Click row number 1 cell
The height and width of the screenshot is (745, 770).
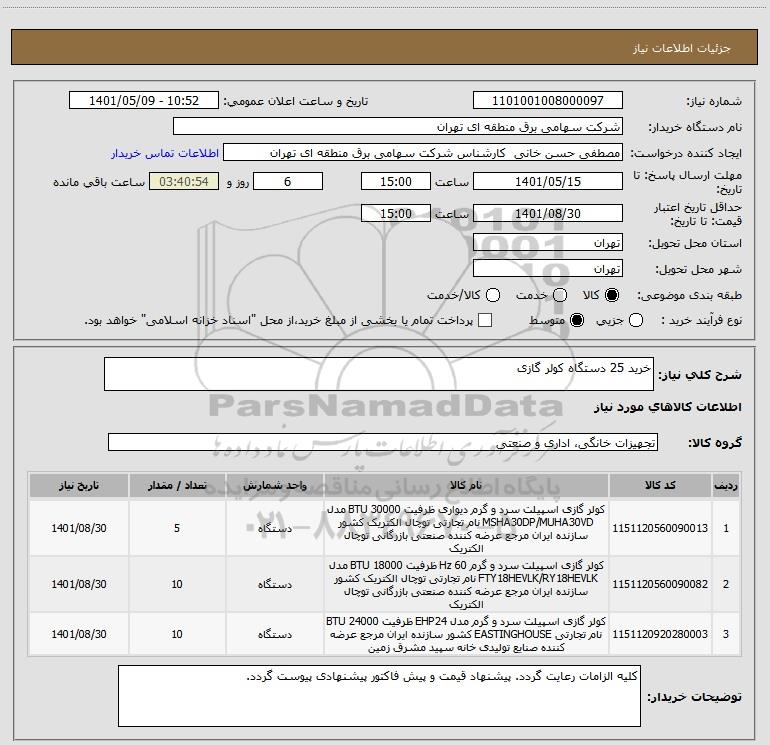726,528
